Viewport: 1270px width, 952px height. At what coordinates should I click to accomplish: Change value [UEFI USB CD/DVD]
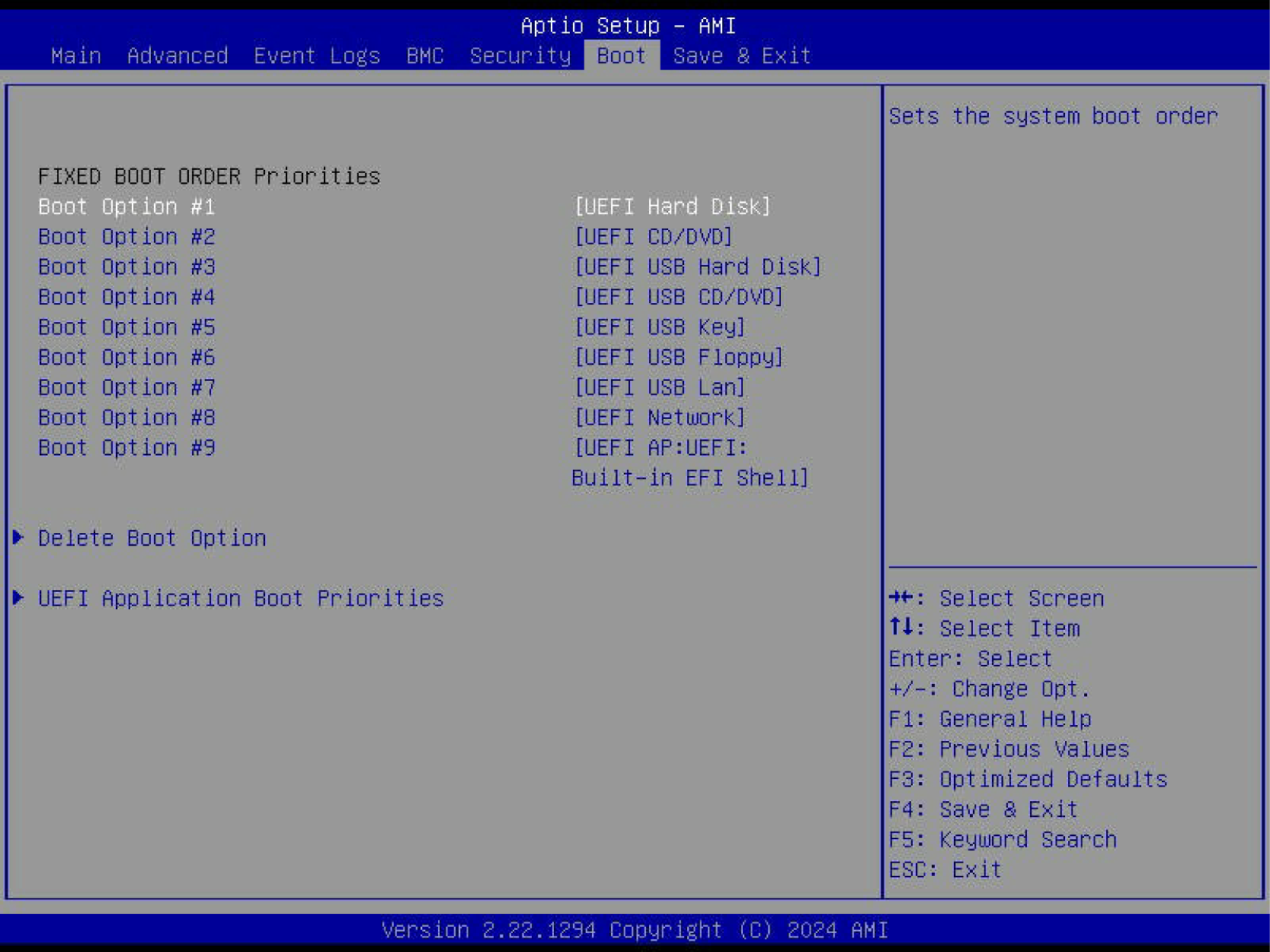(678, 297)
